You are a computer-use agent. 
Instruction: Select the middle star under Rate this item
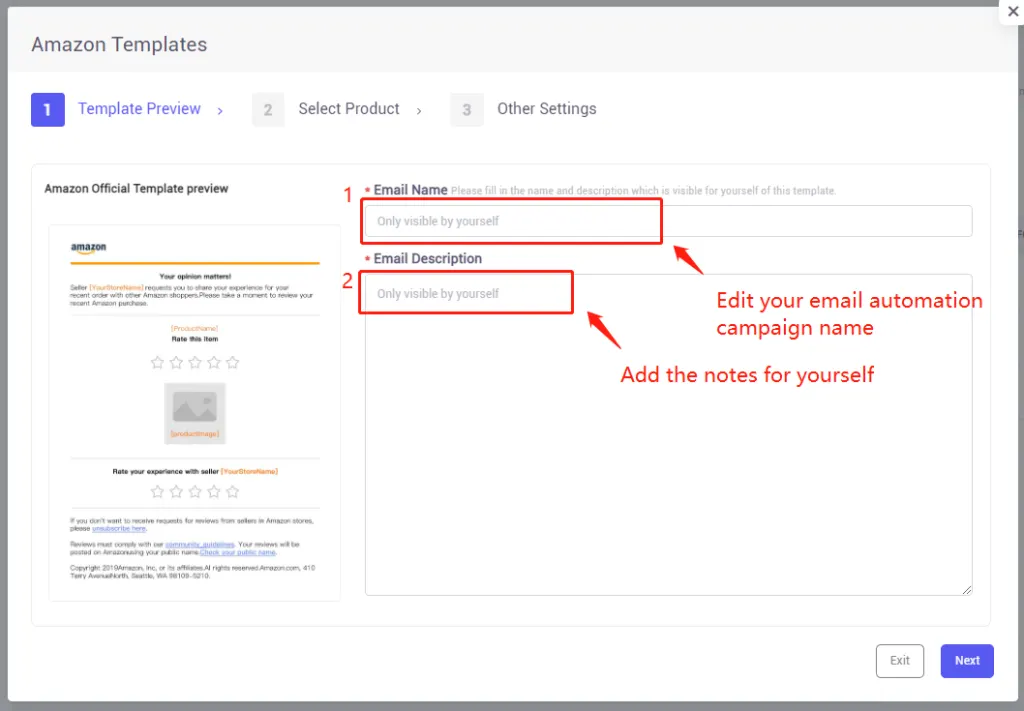tap(196, 363)
